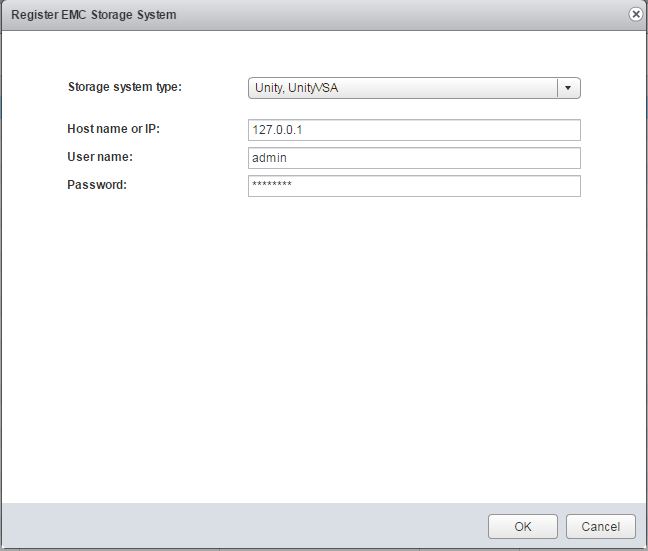Dismiss the dialog with the Cancel button
The width and height of the screenshot is (648, 551).
600,526
